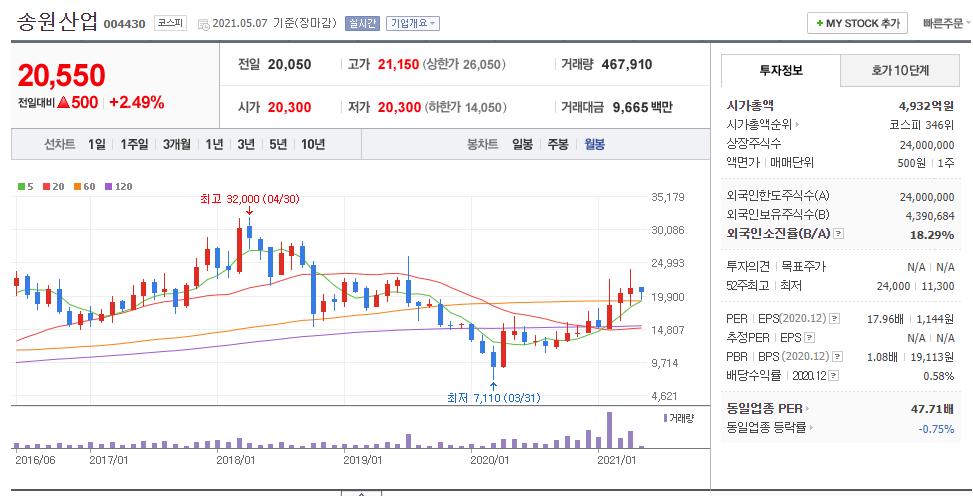Click the calendar icon beside the 2021.05.07 date
Image resolution: width=973 pixels, height=496 pixels.
pyautogui.click(x=203, y=24)
